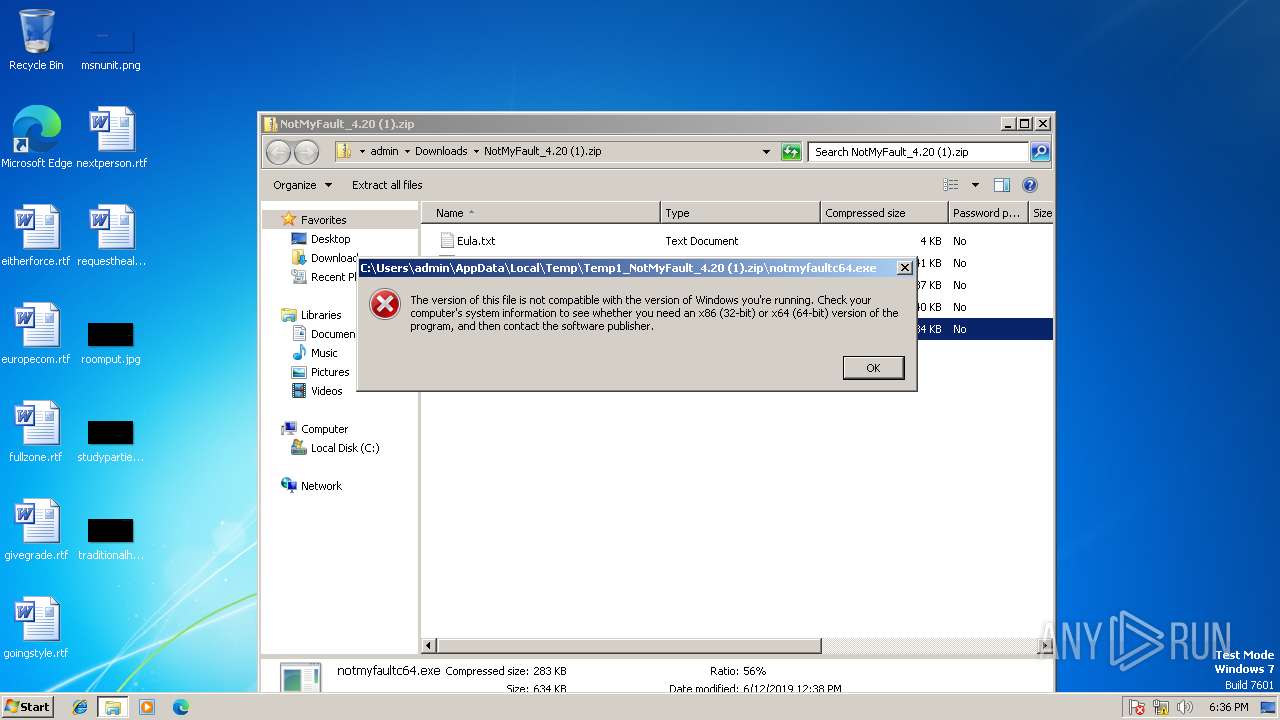Focus the Search NotMyFault_4.20 (1).zip field
Viewport: 1280px width, 720px height.
[x=918, y=152]
